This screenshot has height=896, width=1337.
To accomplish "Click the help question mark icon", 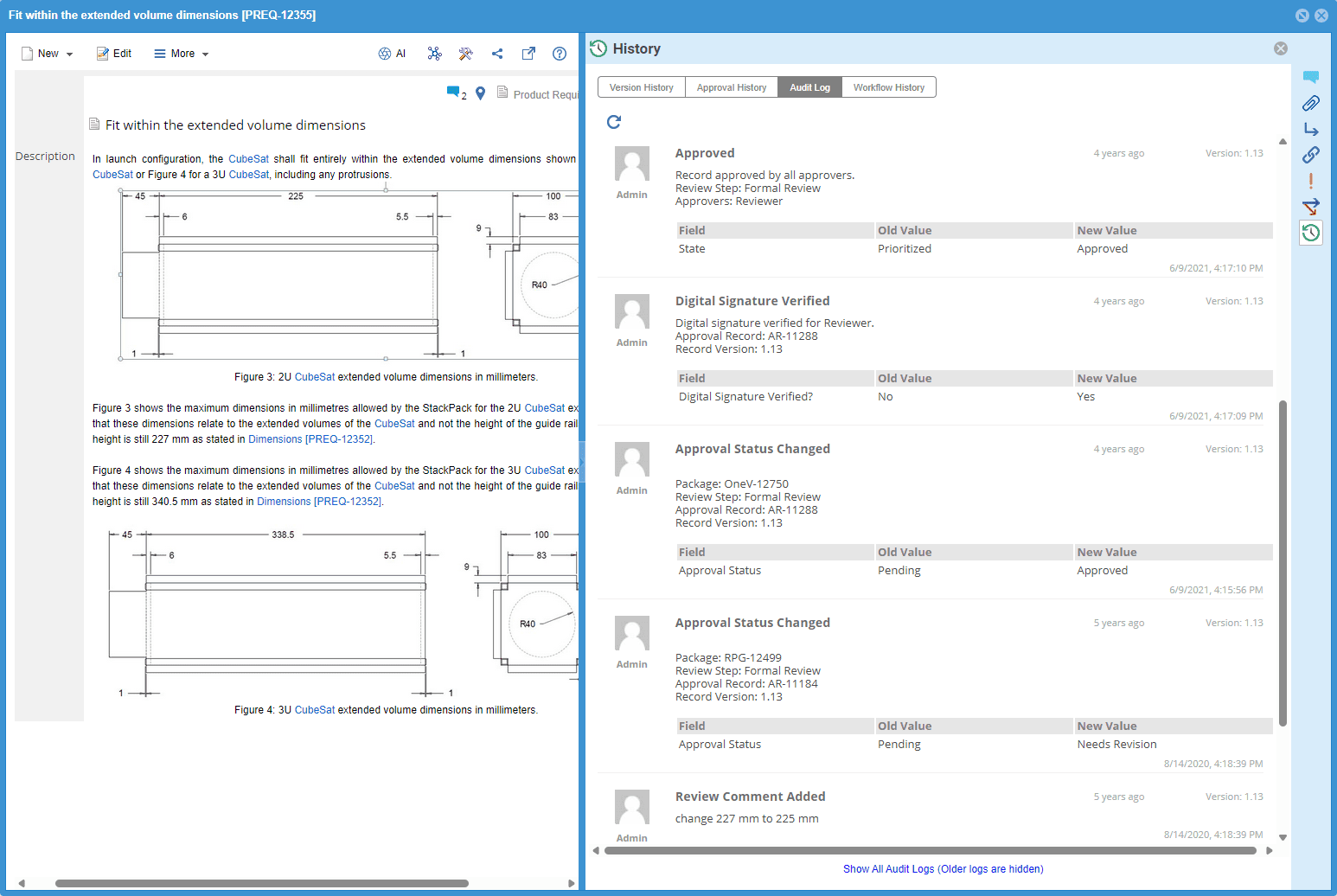I will 560,54.
